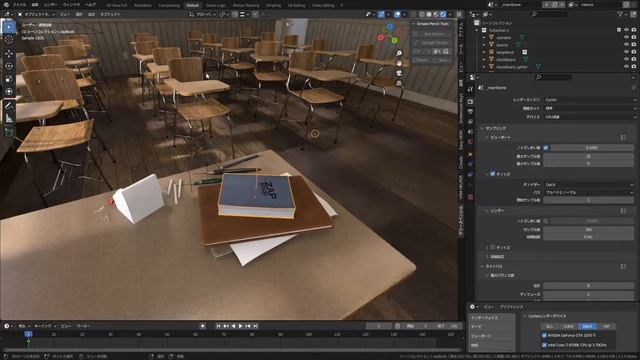Select the Scale tool
The width and height of the screenshot is (640, 360).
coord(9,79)
